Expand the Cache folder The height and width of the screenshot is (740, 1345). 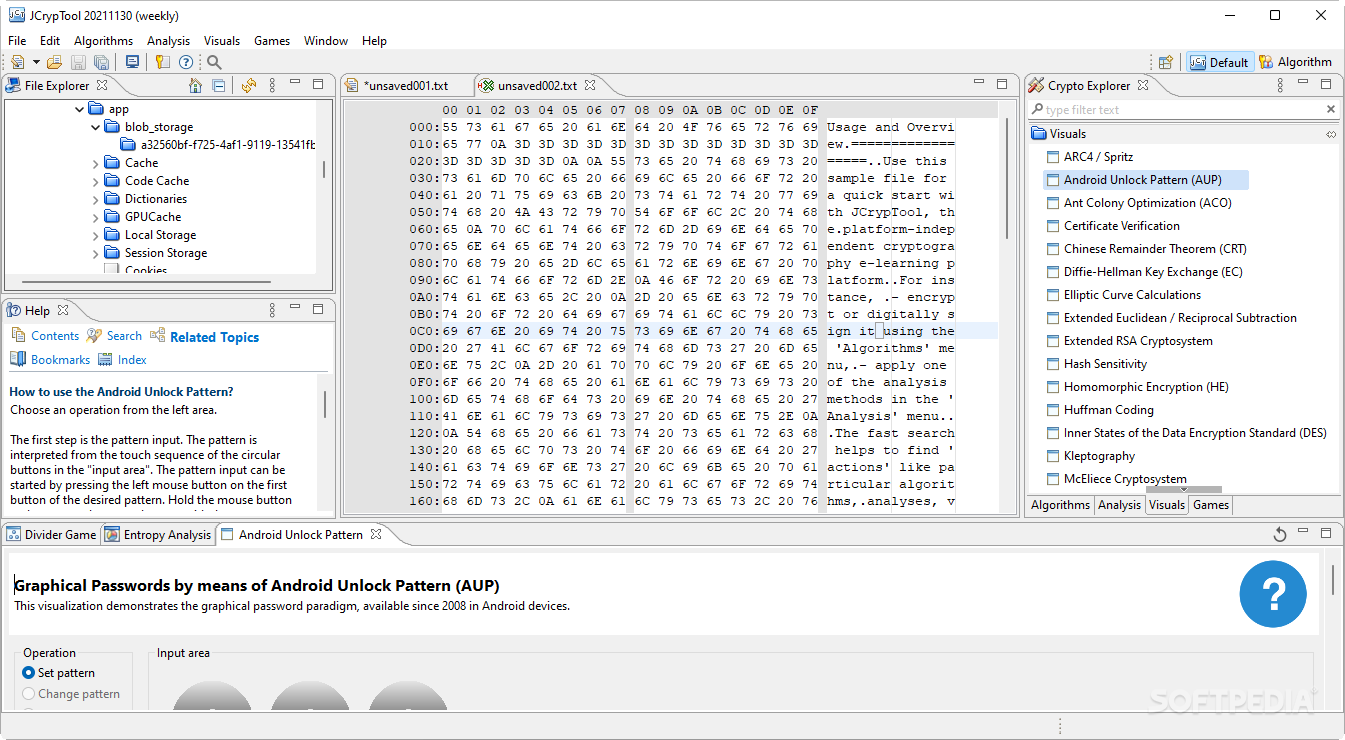tap(96, 163)
